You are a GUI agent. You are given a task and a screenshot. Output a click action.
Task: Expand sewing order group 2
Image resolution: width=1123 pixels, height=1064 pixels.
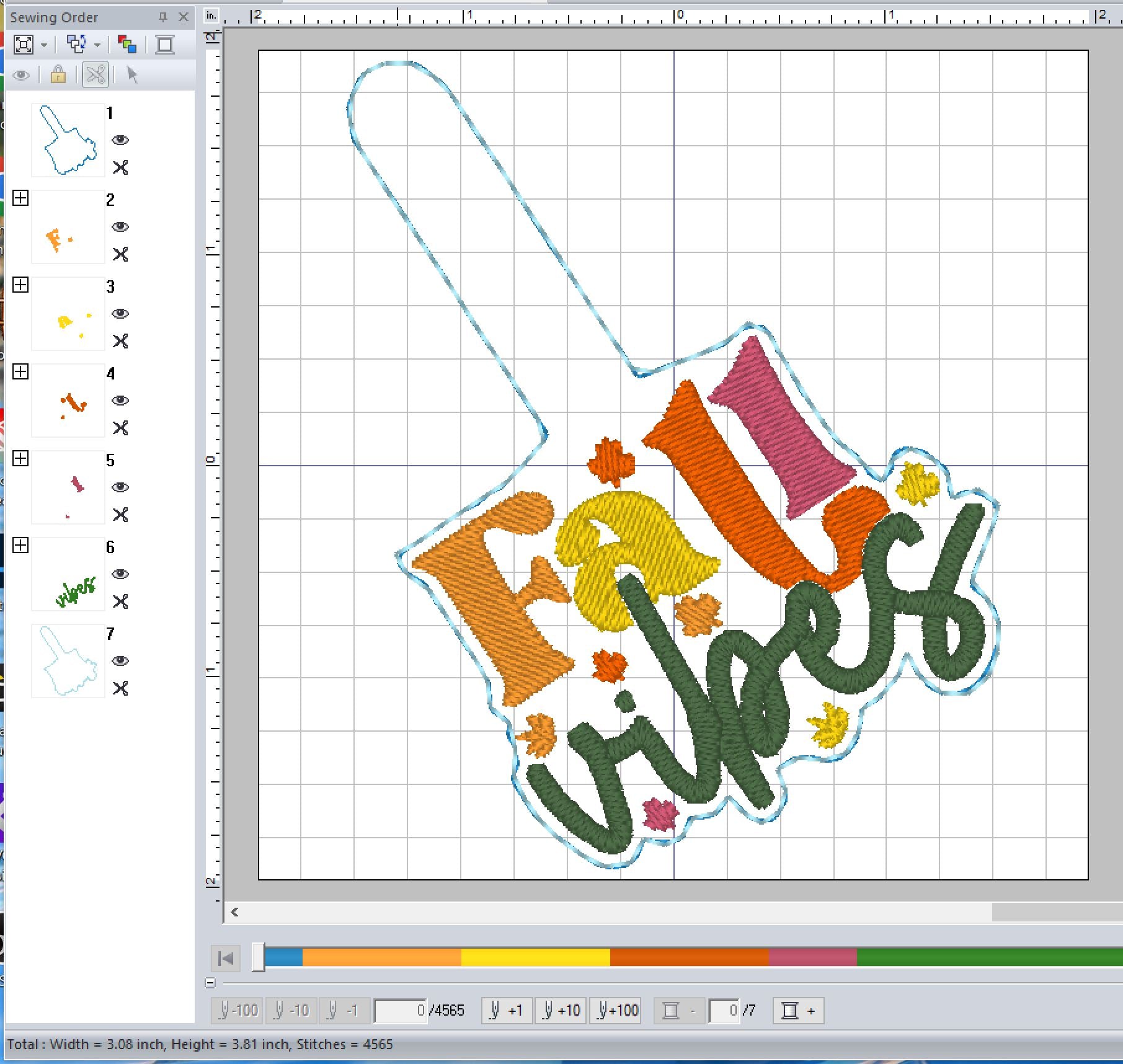(20, 198)
